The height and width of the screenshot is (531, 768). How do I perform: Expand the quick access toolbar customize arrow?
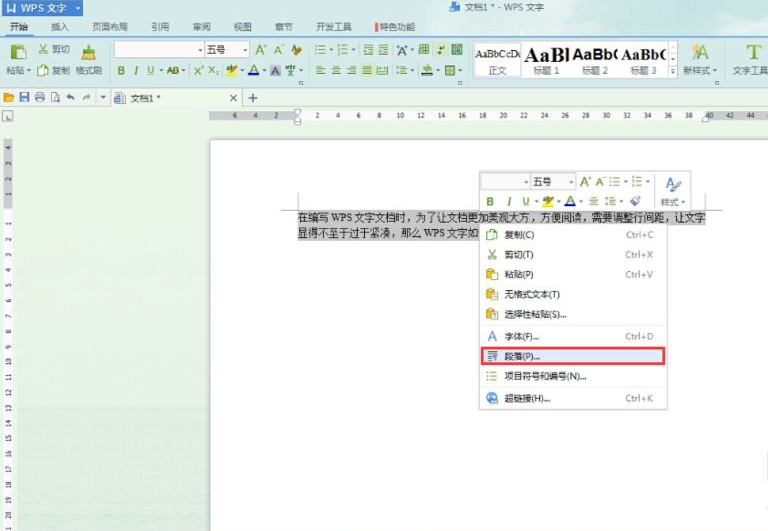click(103, 97)
